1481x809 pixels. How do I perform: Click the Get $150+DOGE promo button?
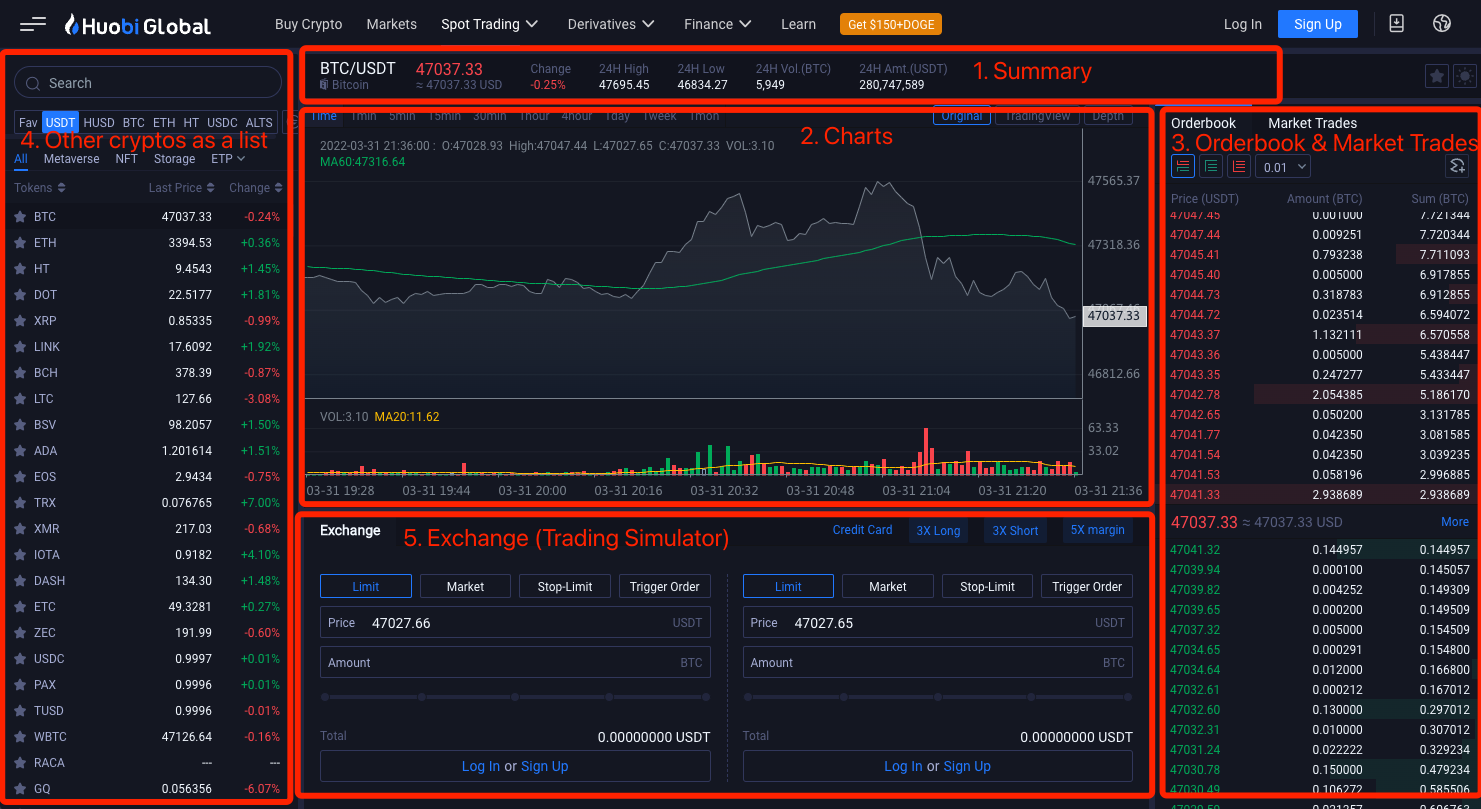click(x=890, y=24)
